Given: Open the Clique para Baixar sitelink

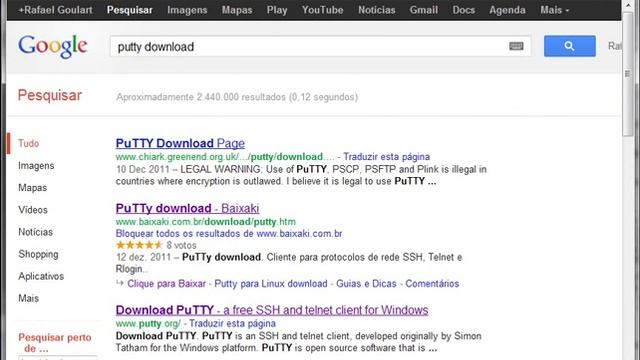Looking at the screenshot, I should pyautogui.click(x=166, y=284).
